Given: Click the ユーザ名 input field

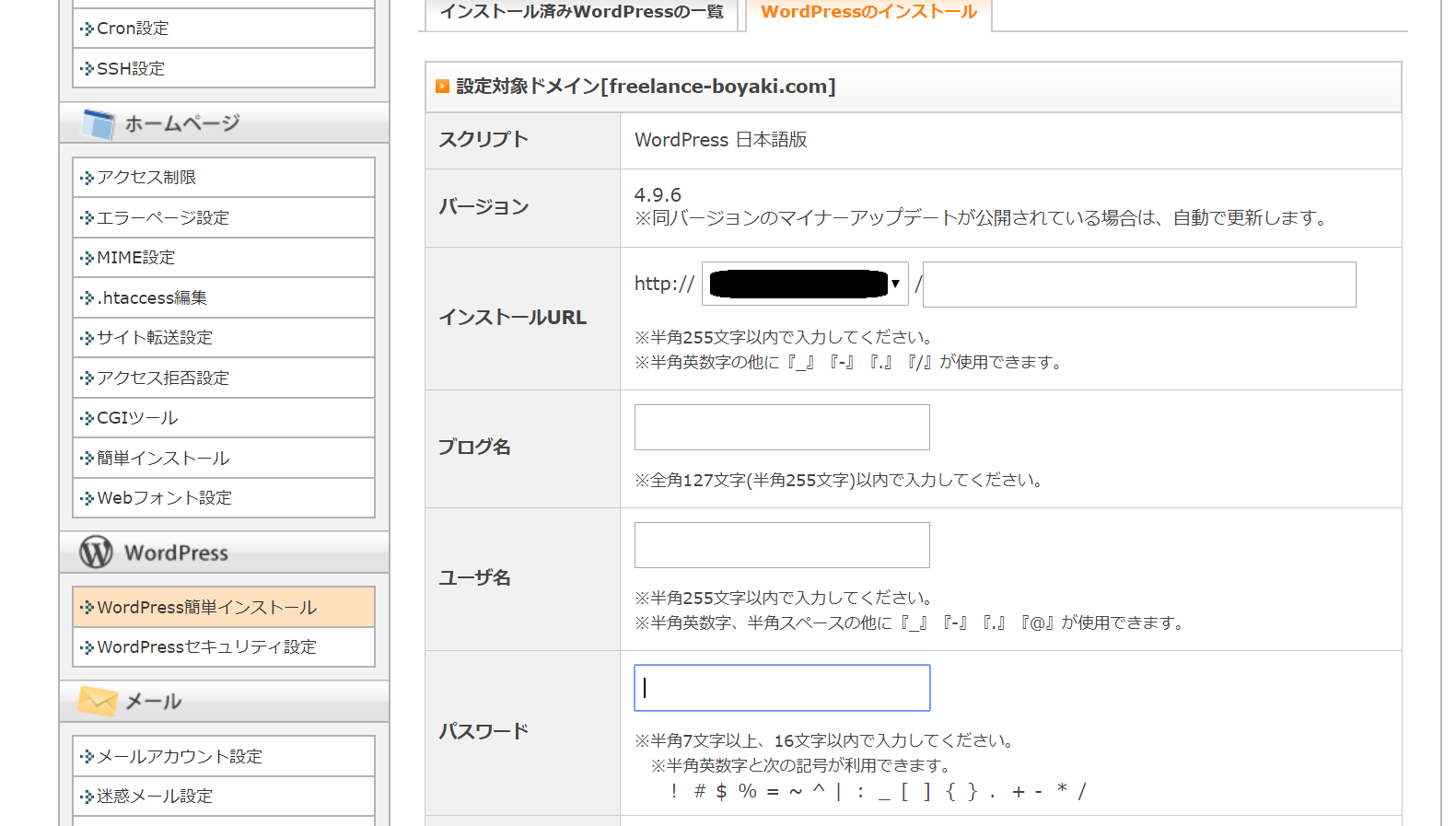Looking at the screenshot, I should tap(782, 545).
